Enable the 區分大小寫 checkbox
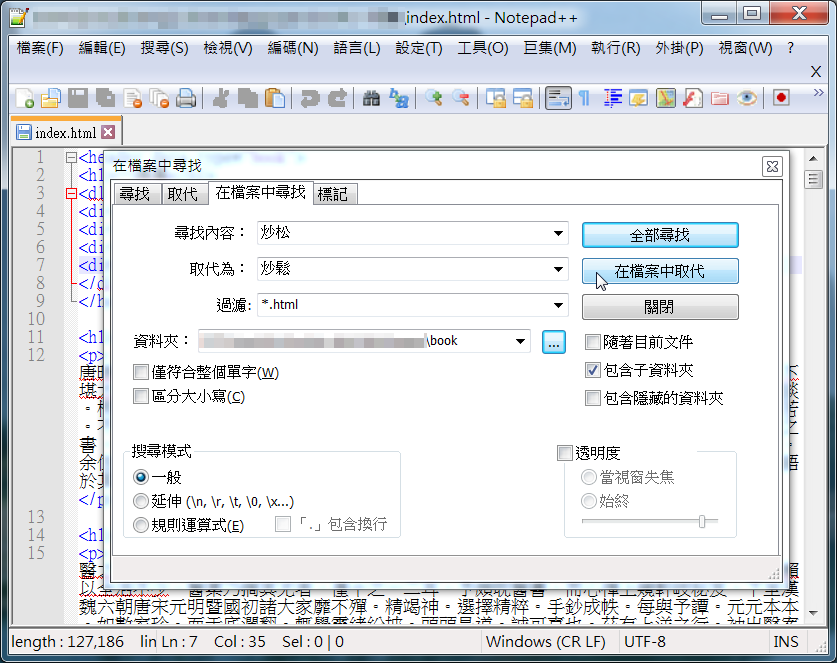The image size is (837, 663). (x=140, y=396)
